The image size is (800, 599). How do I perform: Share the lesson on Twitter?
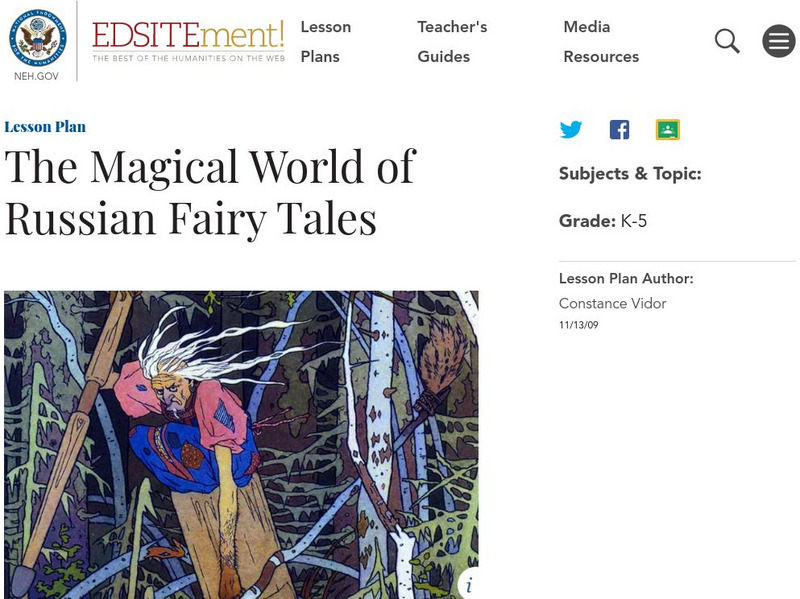(x=571, y=129)
